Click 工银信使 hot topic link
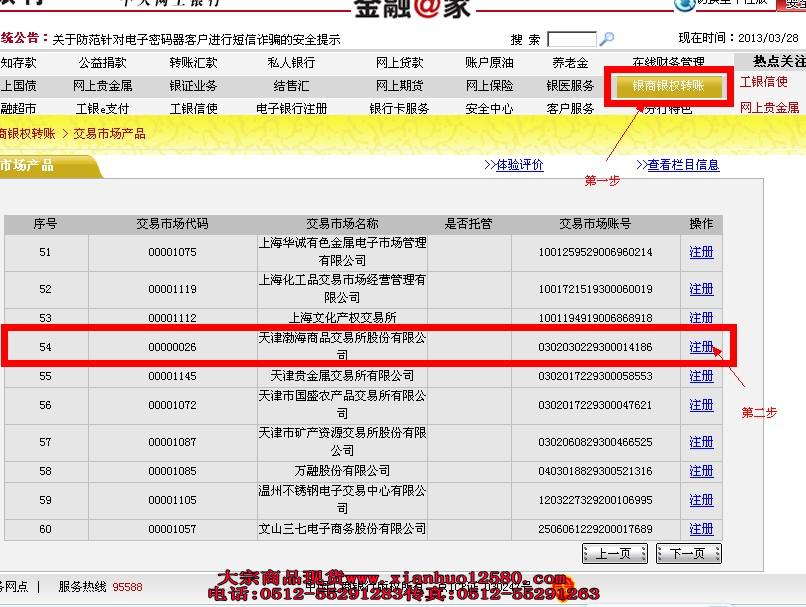 tap(763, 82)
